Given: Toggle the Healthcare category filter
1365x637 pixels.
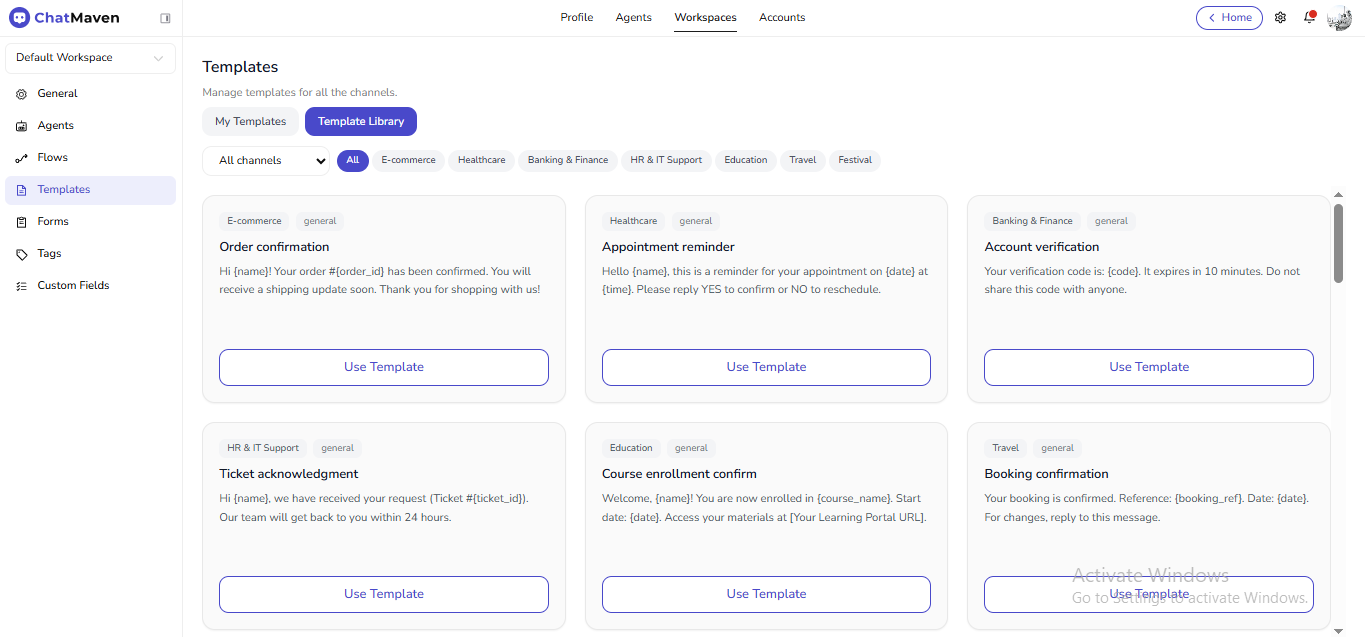Looking at the screenshot, I should pos(481,160).
